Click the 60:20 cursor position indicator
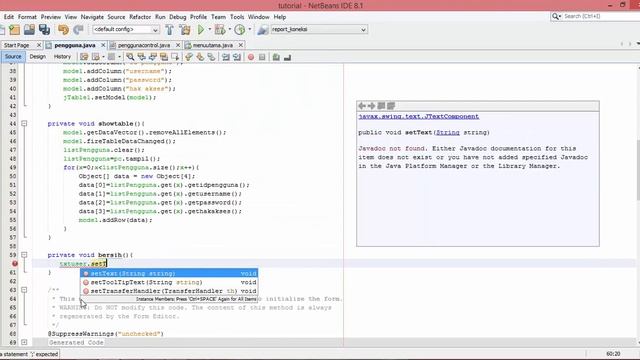The height and width of the screenshot is (360, 640). point(613,354)
